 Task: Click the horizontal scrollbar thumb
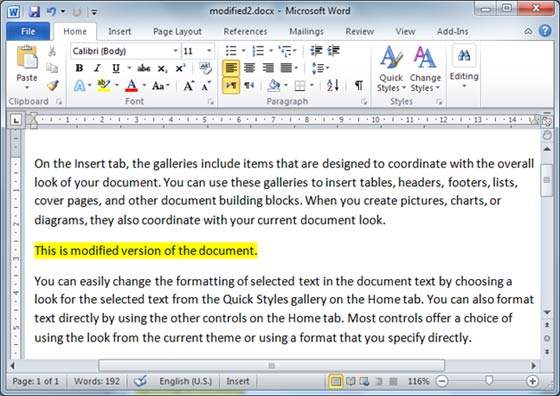pyautogui.click(x=271, y=366)
